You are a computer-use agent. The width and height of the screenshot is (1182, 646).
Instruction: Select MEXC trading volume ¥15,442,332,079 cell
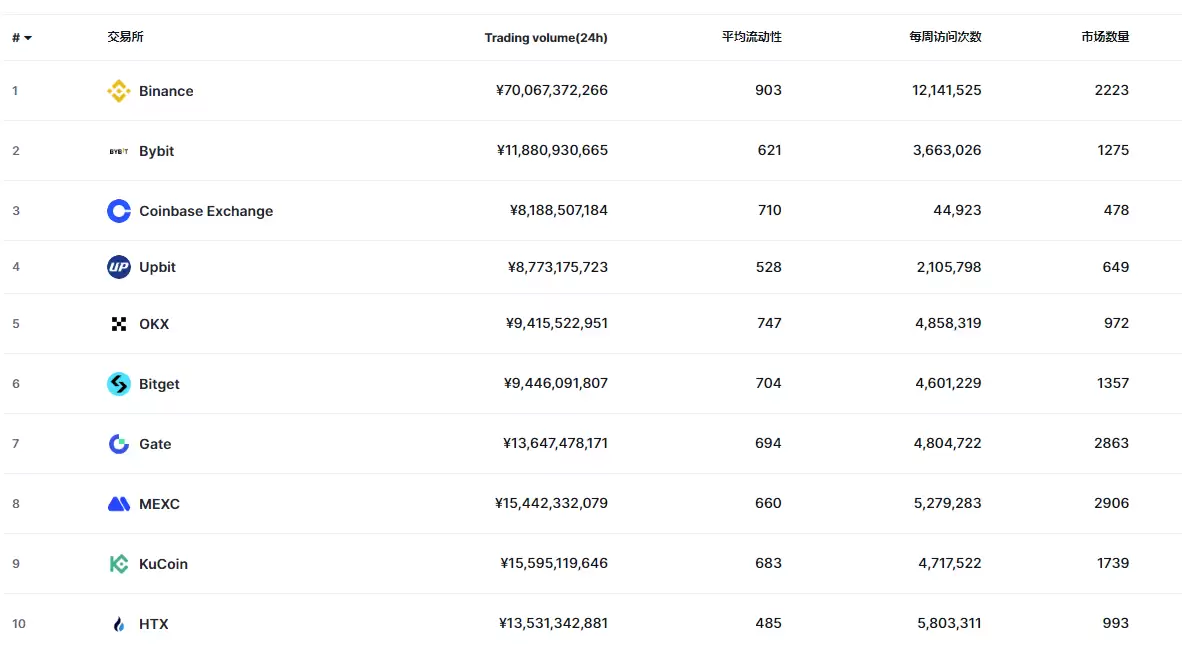551,503
